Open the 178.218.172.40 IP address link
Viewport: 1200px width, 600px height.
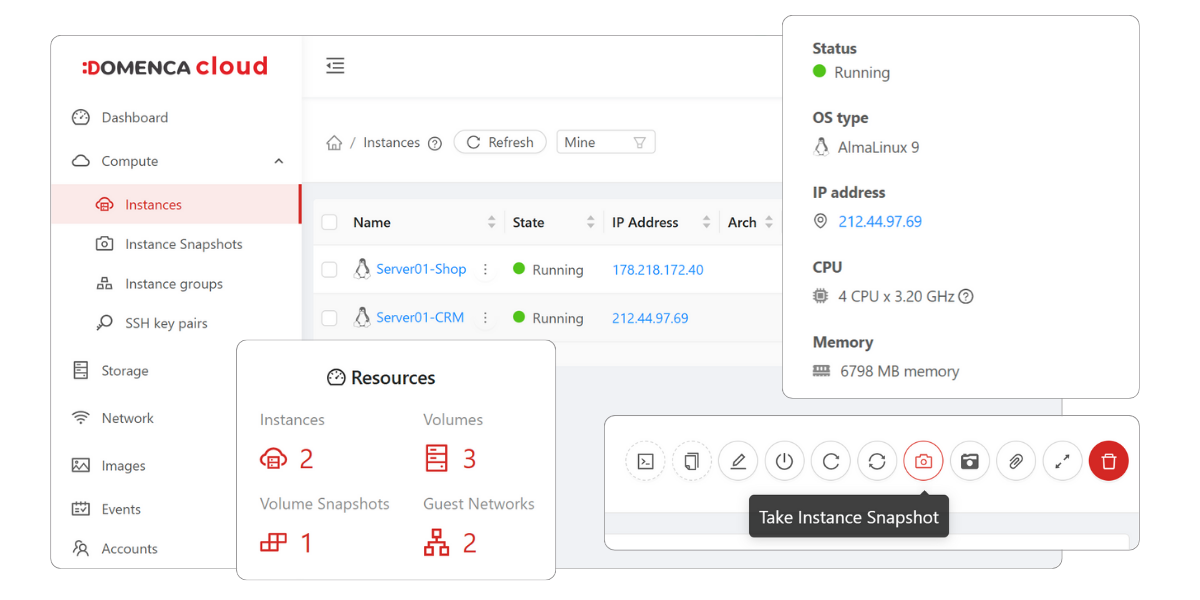pos(657,270)
